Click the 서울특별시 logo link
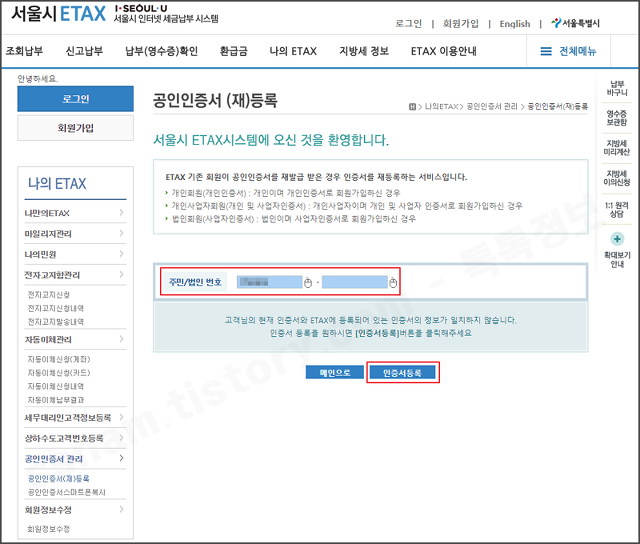640x544 pixels. point(576,23)
